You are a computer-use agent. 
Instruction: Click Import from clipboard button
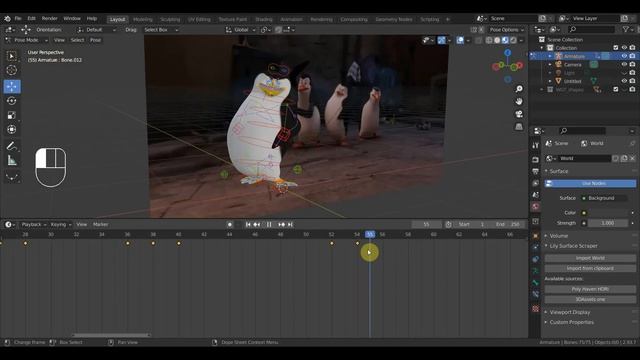(x=590, y=269)
